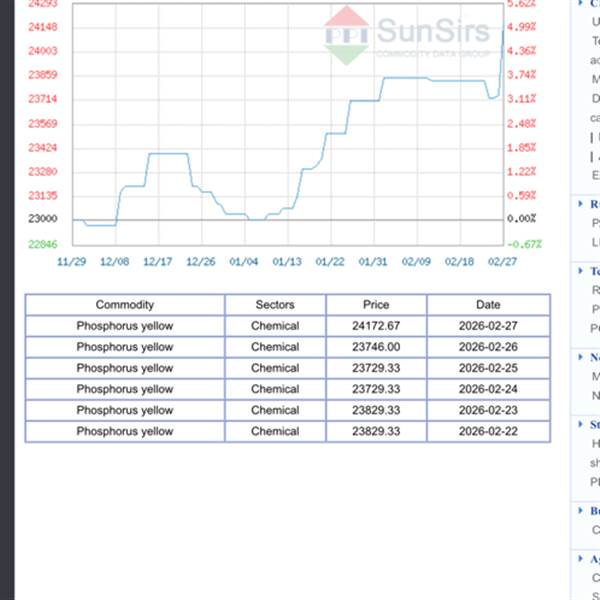Image resolution: width=600 pixels, height=600 pixels.
Task: Click the 23829.33 price for 2026-02-23
Action: (x=376, y=410)
